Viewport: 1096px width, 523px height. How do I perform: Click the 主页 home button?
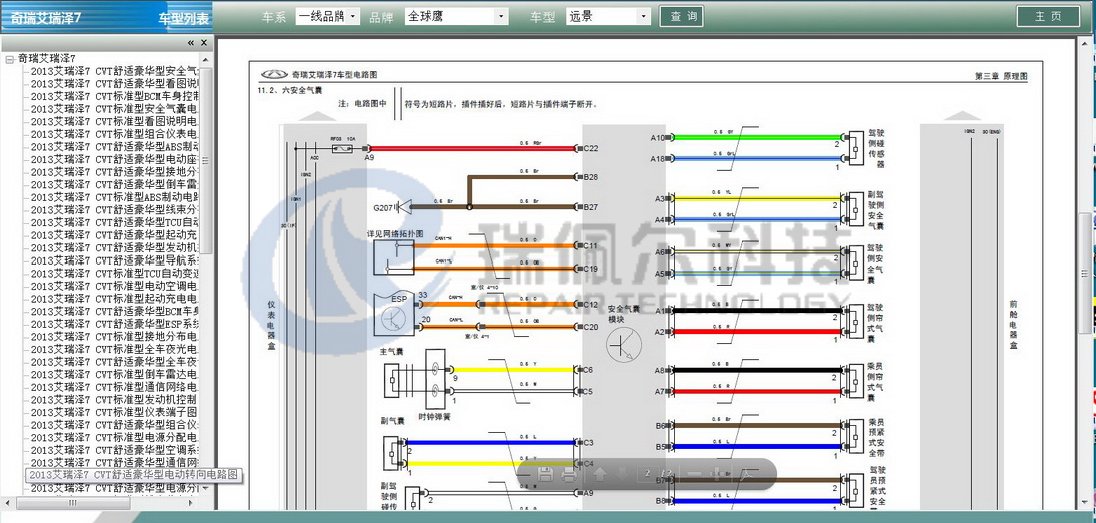pos(1048,17)
